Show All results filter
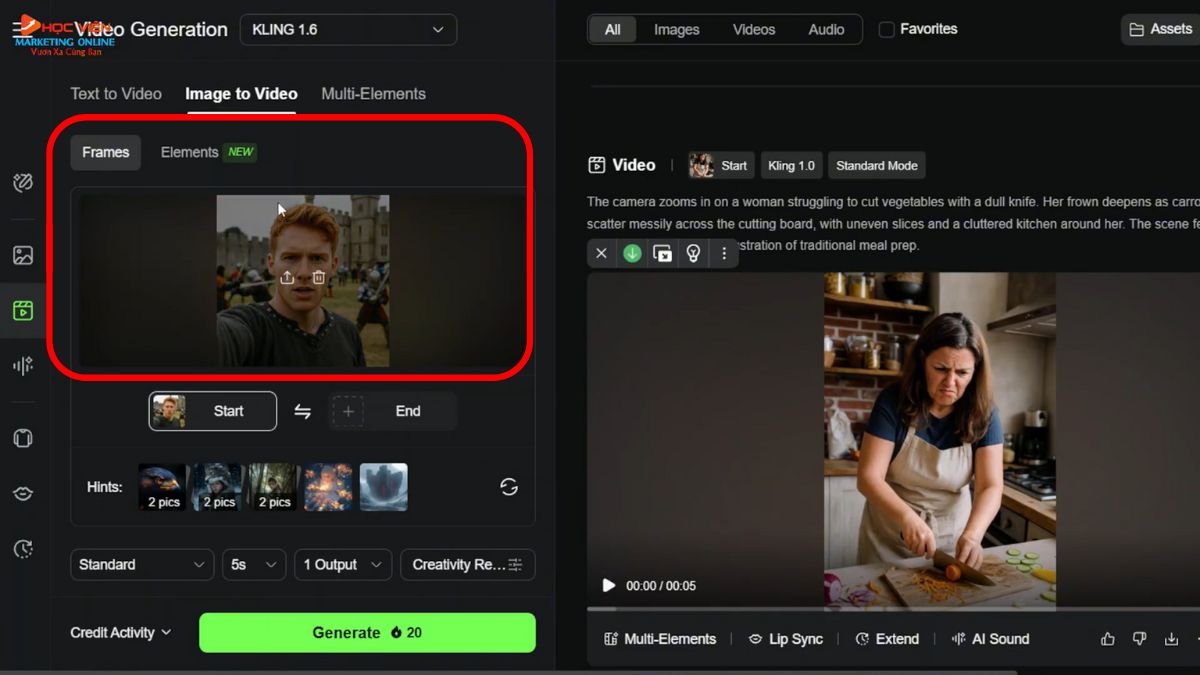 tap(613, 29)
